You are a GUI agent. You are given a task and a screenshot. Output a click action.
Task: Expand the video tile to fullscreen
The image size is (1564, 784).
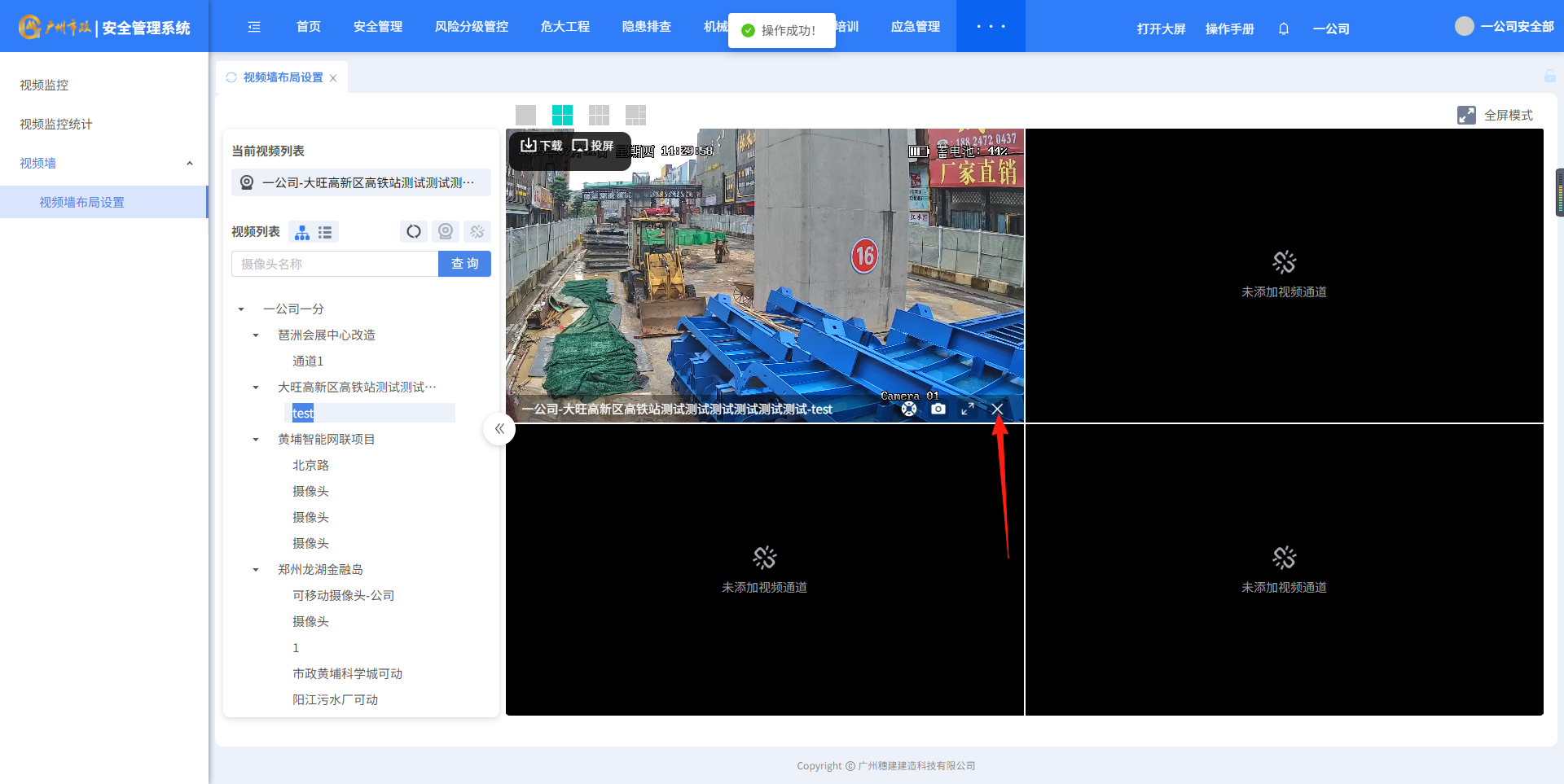968,409
